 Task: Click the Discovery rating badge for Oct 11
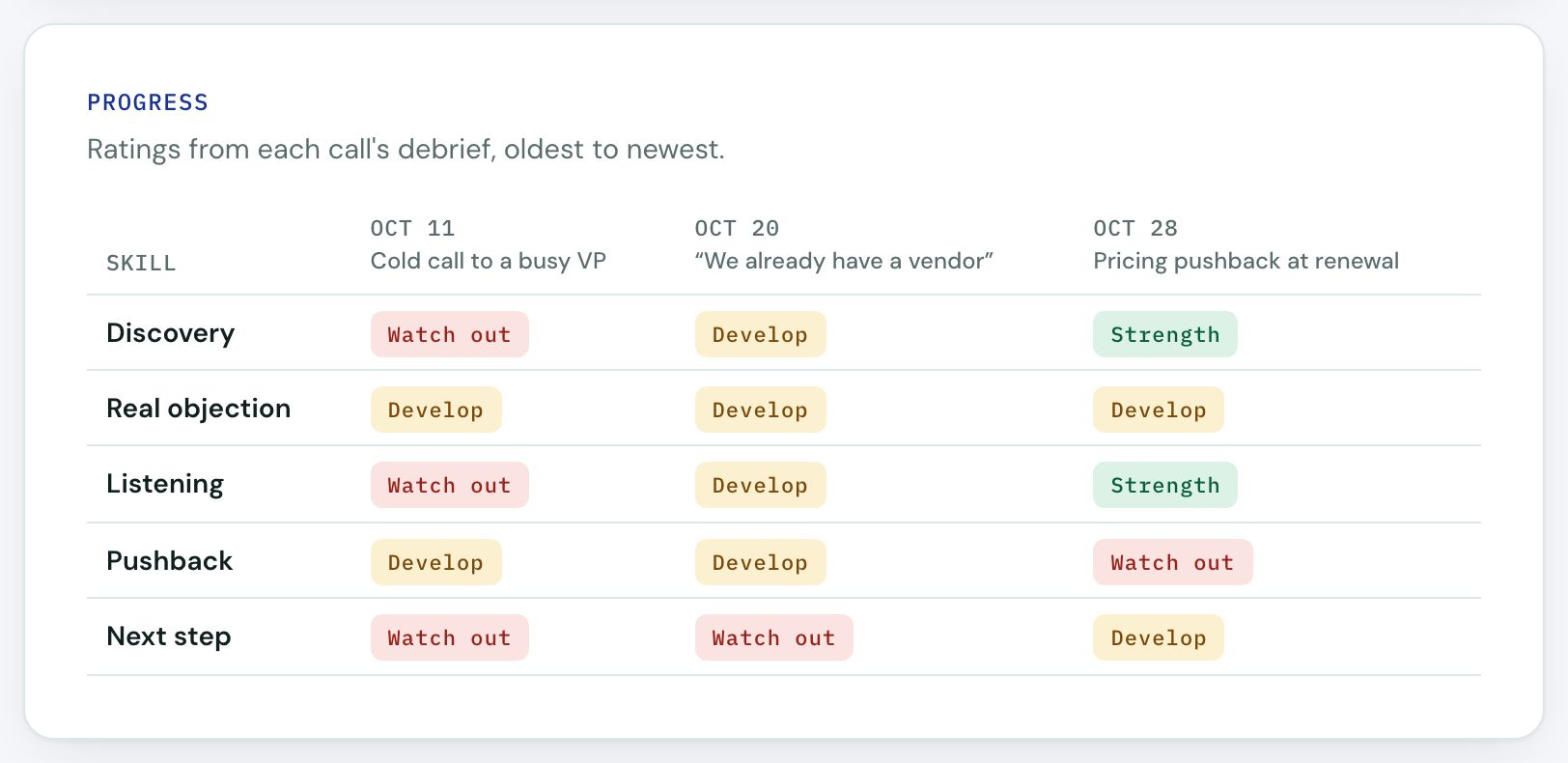449,334
